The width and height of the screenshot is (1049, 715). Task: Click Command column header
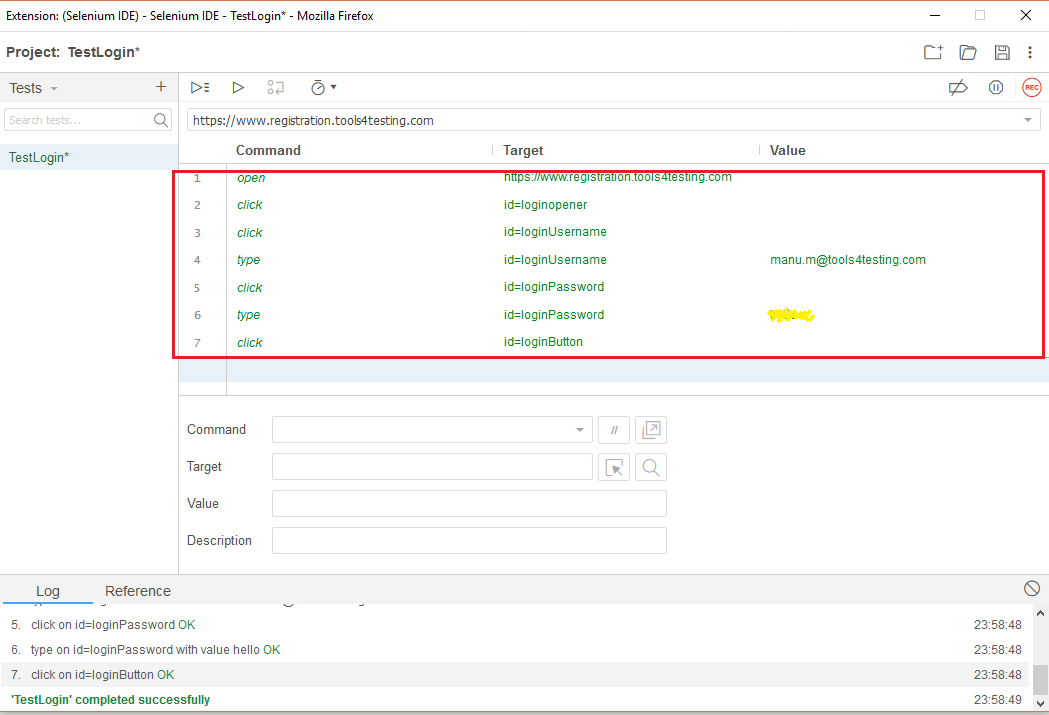click(268, 150)
